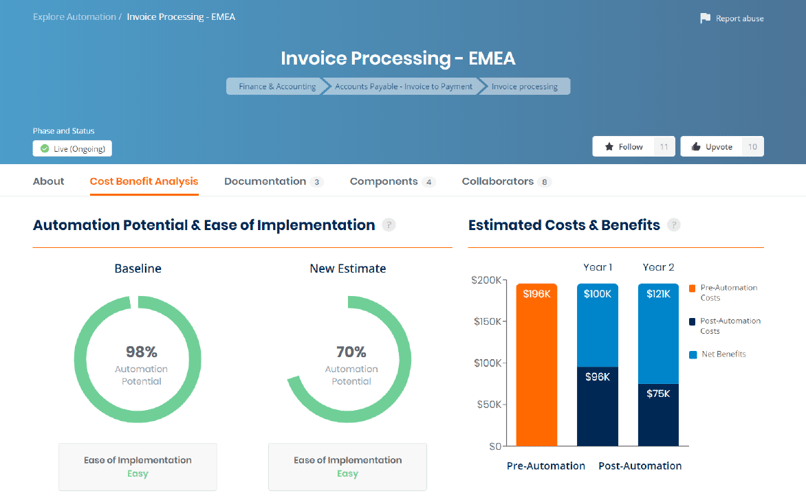Toggle Net Benefits blue legend swatch

pyautogui.click(x=692, y=355)
